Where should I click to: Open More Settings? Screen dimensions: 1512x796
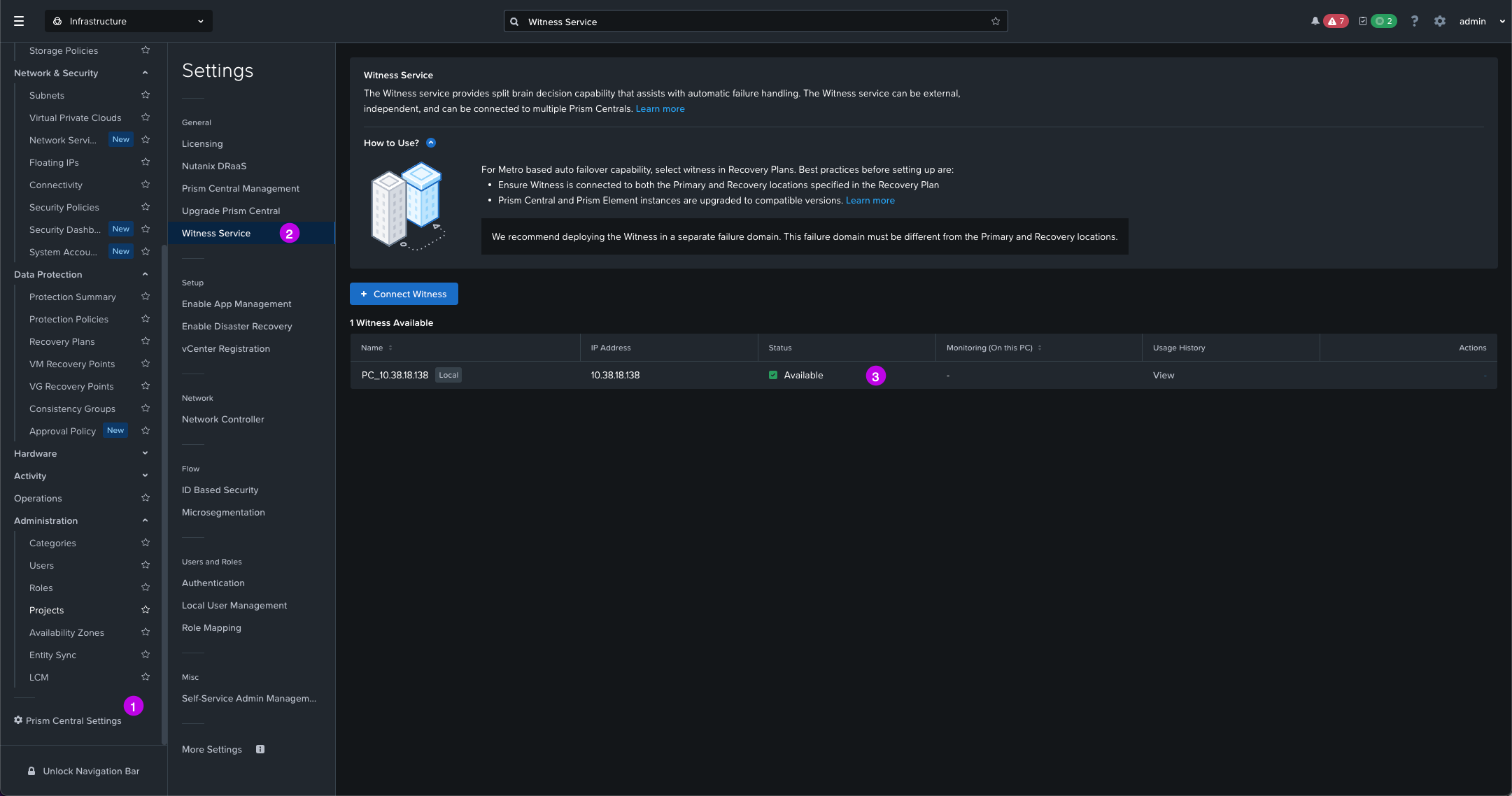point(212,749)
